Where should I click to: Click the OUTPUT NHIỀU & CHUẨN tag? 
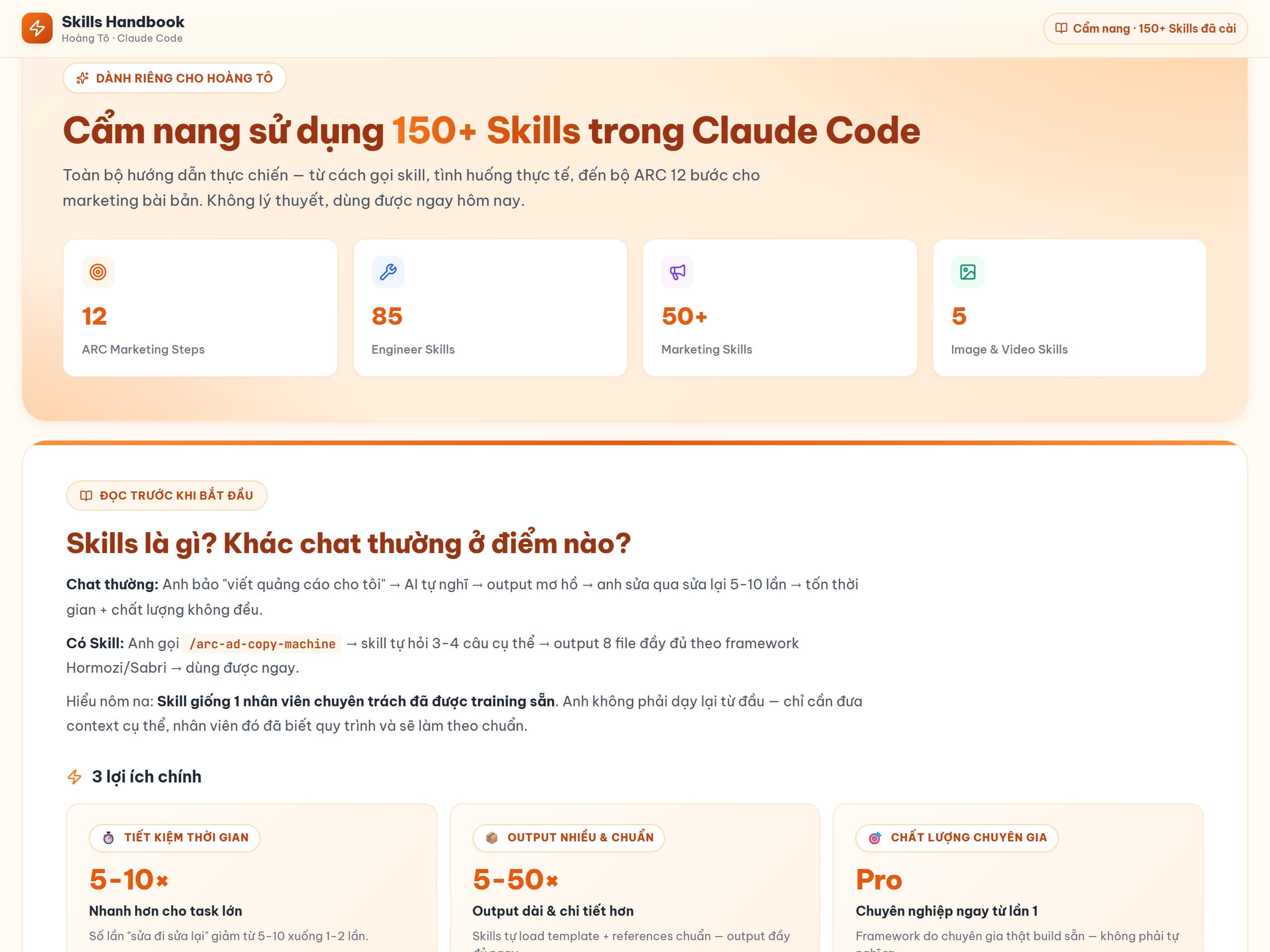coord(568,838)
